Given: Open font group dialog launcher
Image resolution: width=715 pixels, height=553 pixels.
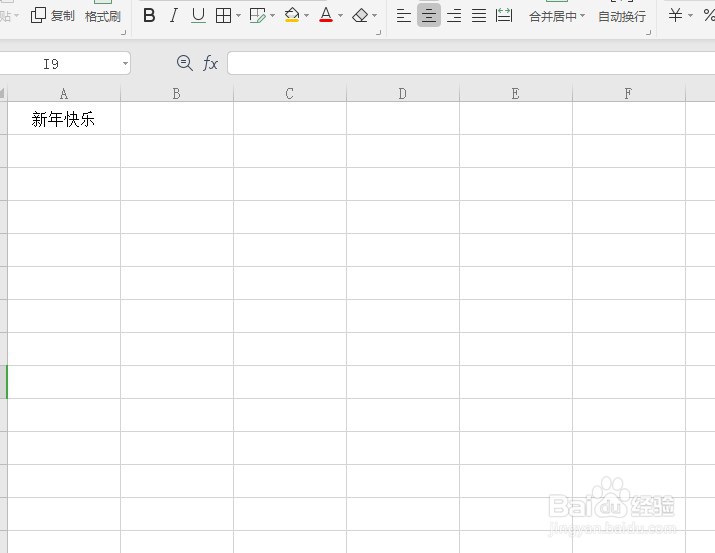Looking at the screenshot, I should point(378,32).
